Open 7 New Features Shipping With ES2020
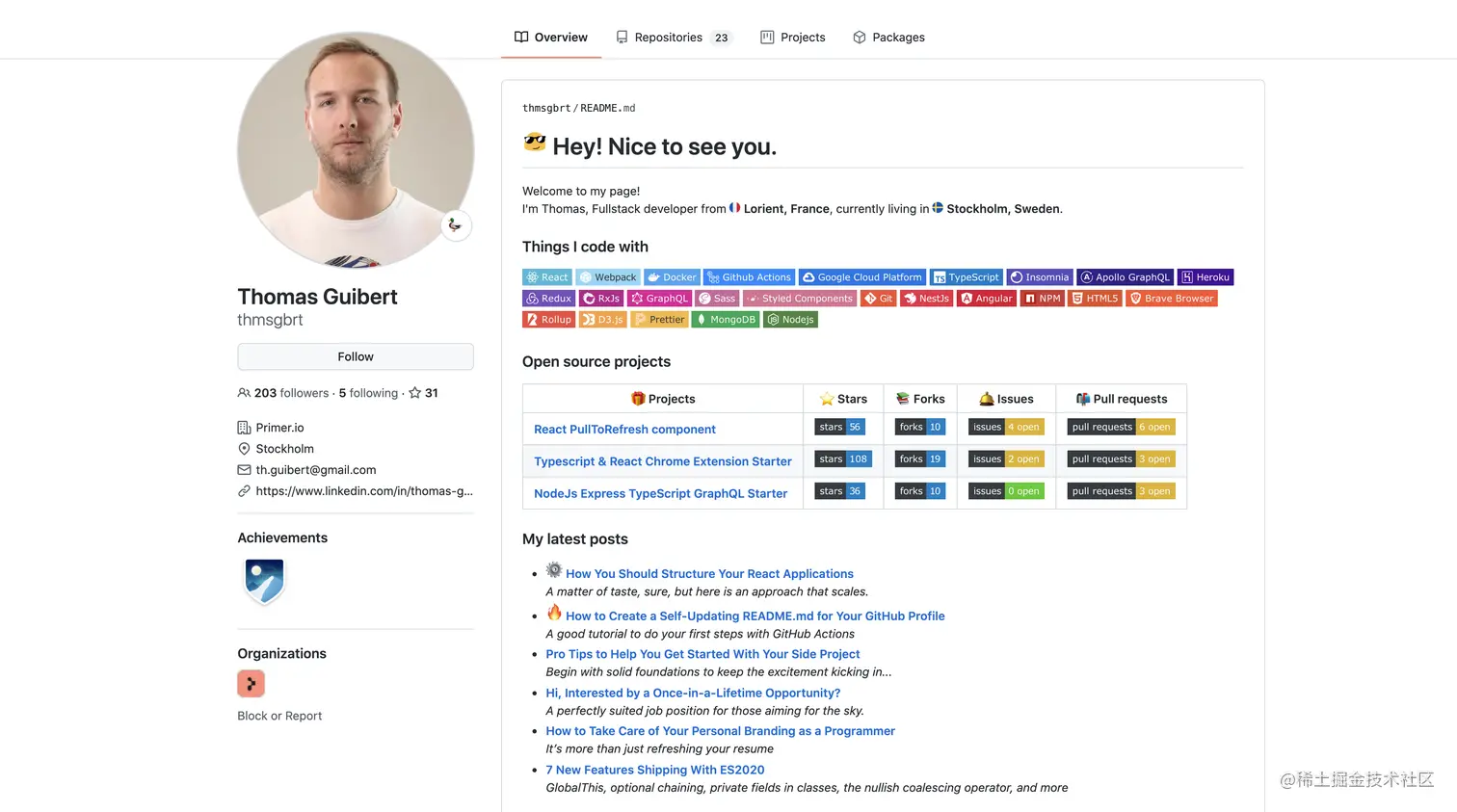This screenshot has height=812, width=1457. click(655, 770)
